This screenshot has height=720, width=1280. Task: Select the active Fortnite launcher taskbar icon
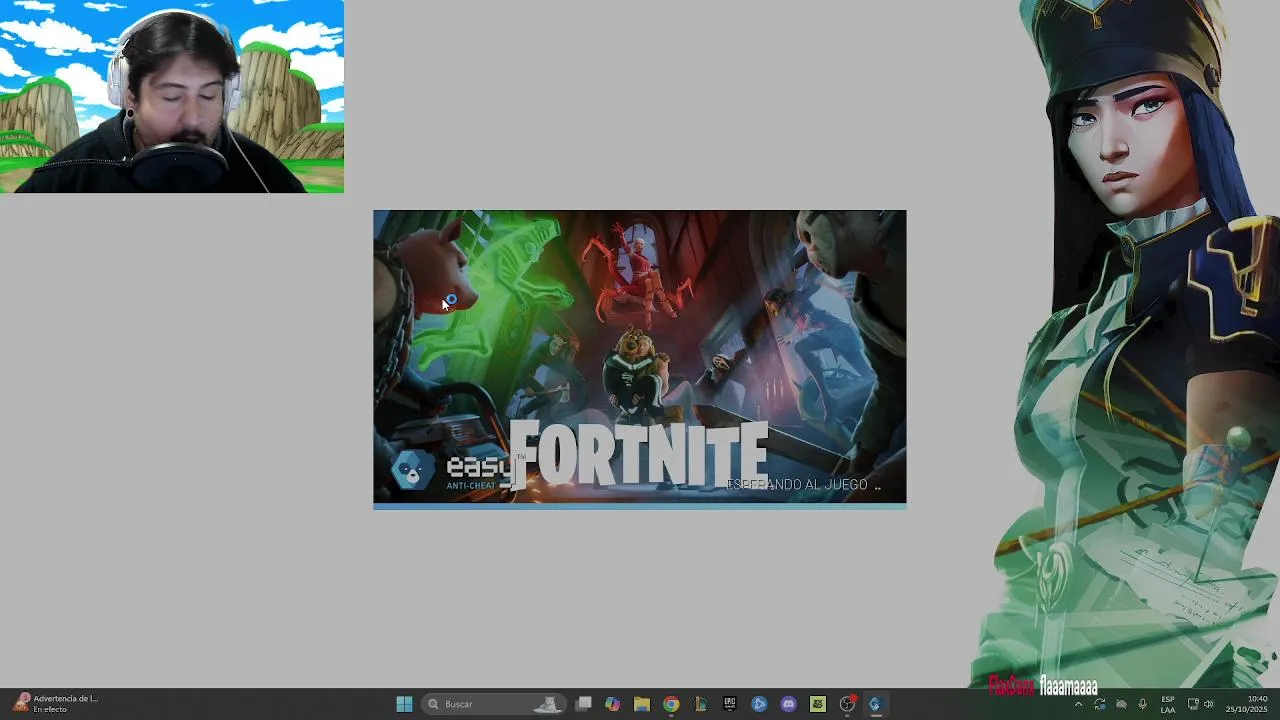coord(876,704)
